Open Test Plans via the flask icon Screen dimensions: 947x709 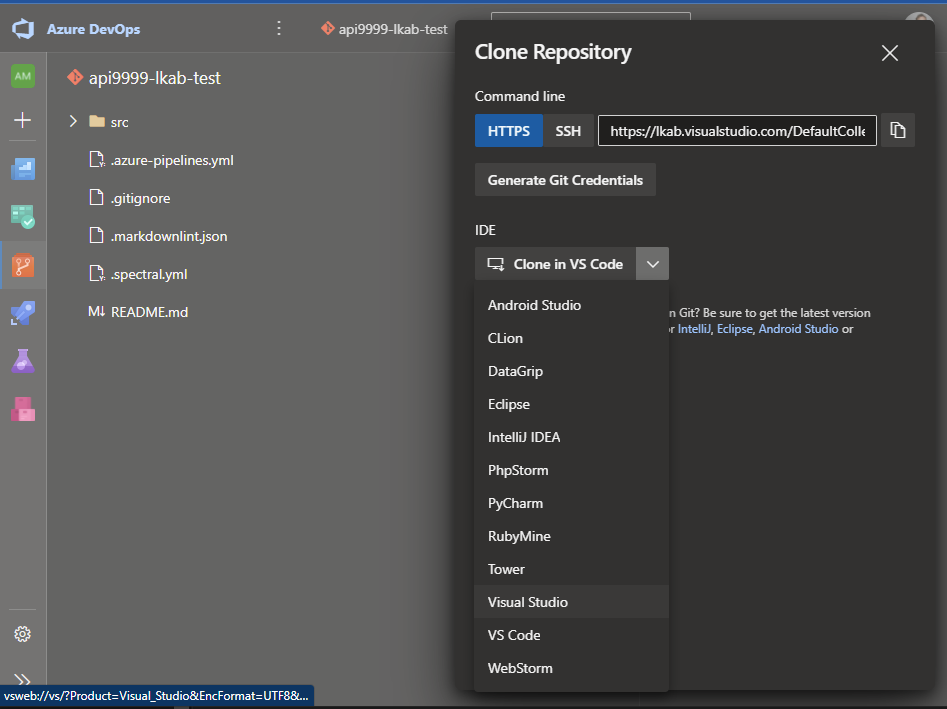coord(22,361)
